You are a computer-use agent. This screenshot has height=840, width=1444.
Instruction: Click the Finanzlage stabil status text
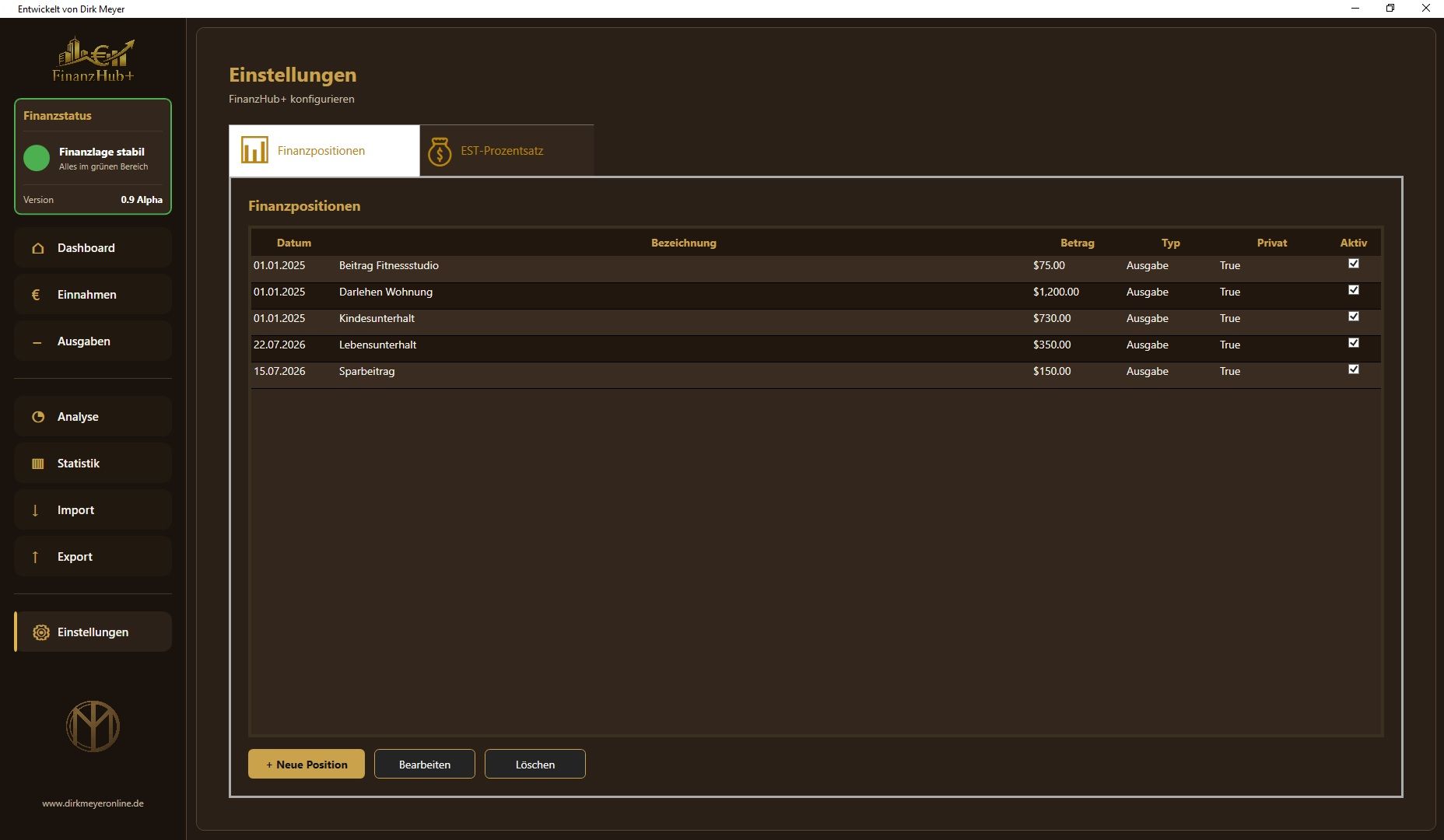[102, 152]
